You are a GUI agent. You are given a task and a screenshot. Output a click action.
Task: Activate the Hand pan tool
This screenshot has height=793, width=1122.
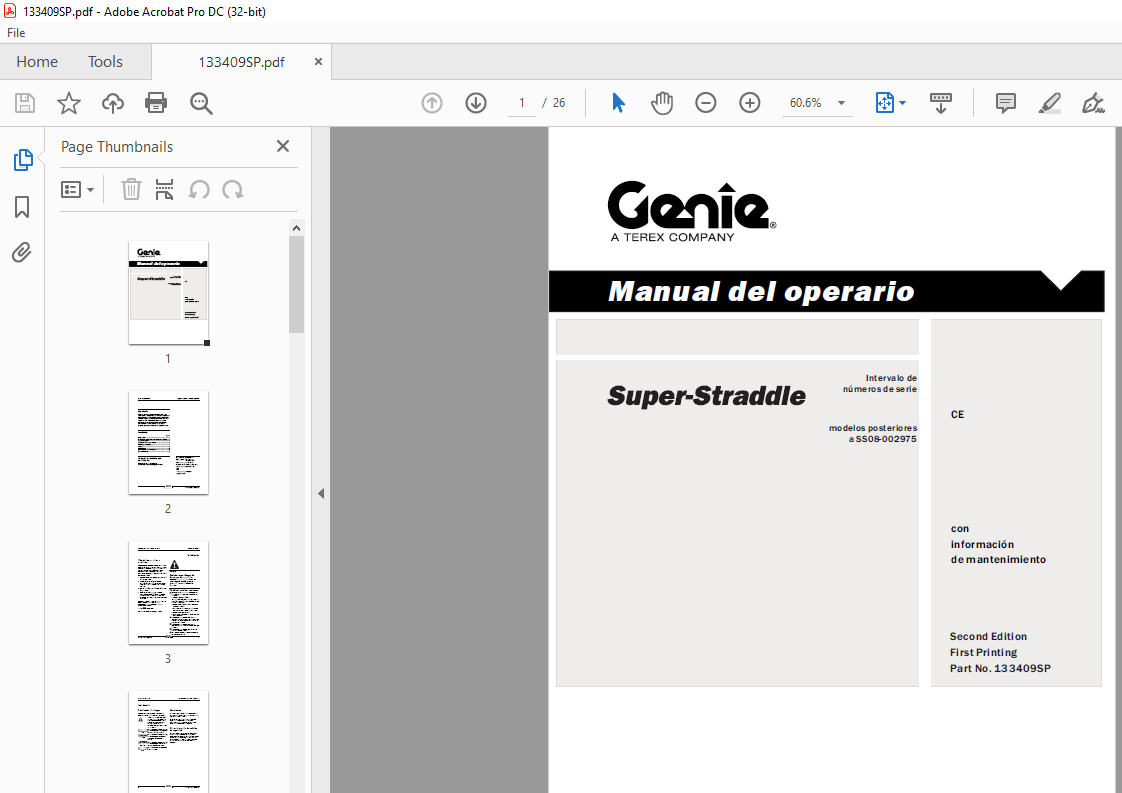click(x=662, y=103)
